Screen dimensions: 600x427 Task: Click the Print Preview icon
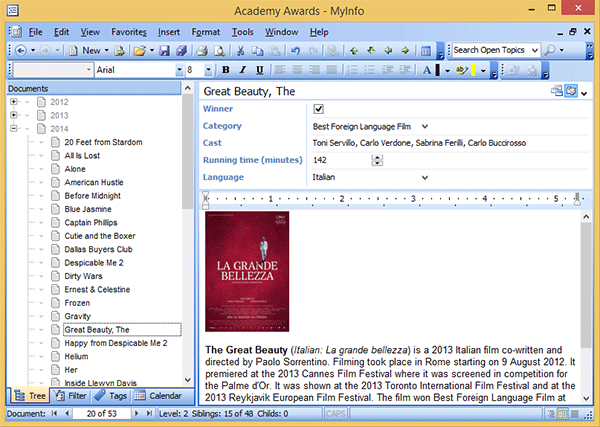[x=219, y=51]
